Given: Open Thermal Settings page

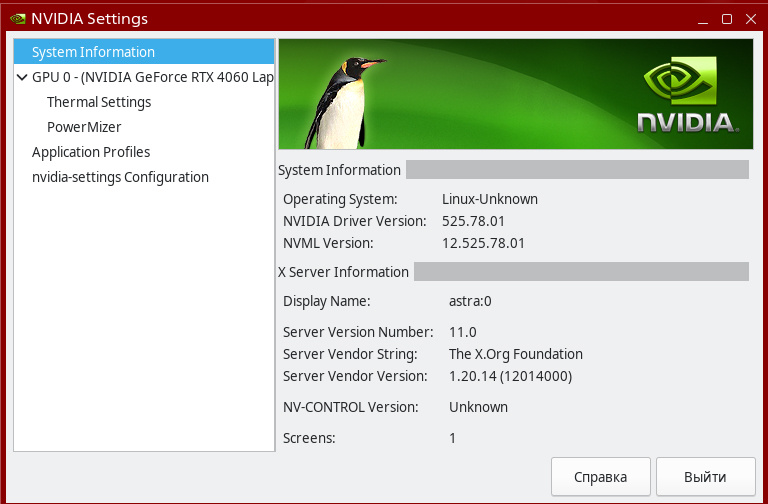Looking at the screenshot, I should (99, 102).
